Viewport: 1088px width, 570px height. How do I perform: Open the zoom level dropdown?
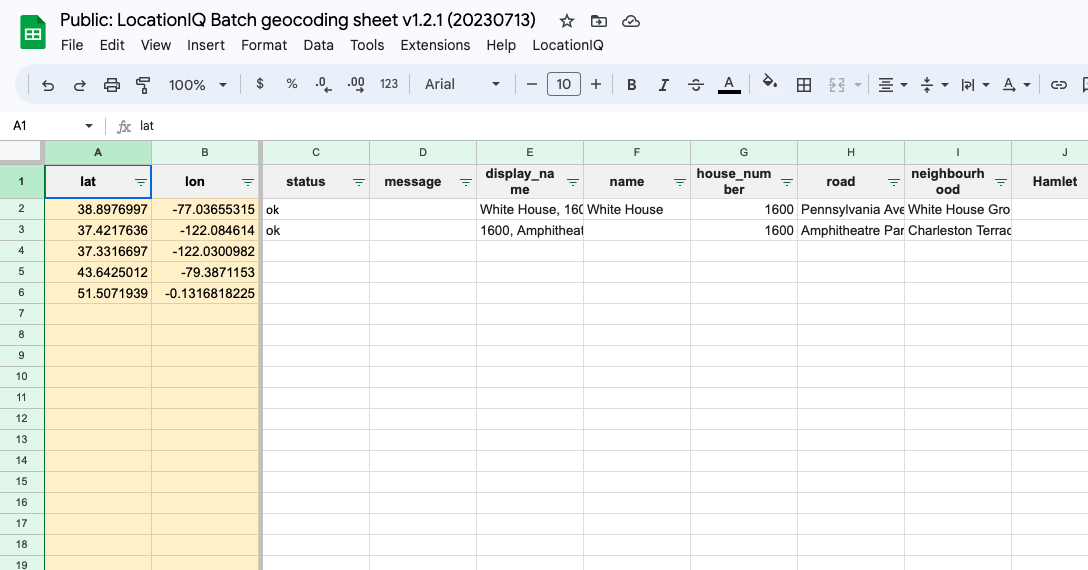198,85
